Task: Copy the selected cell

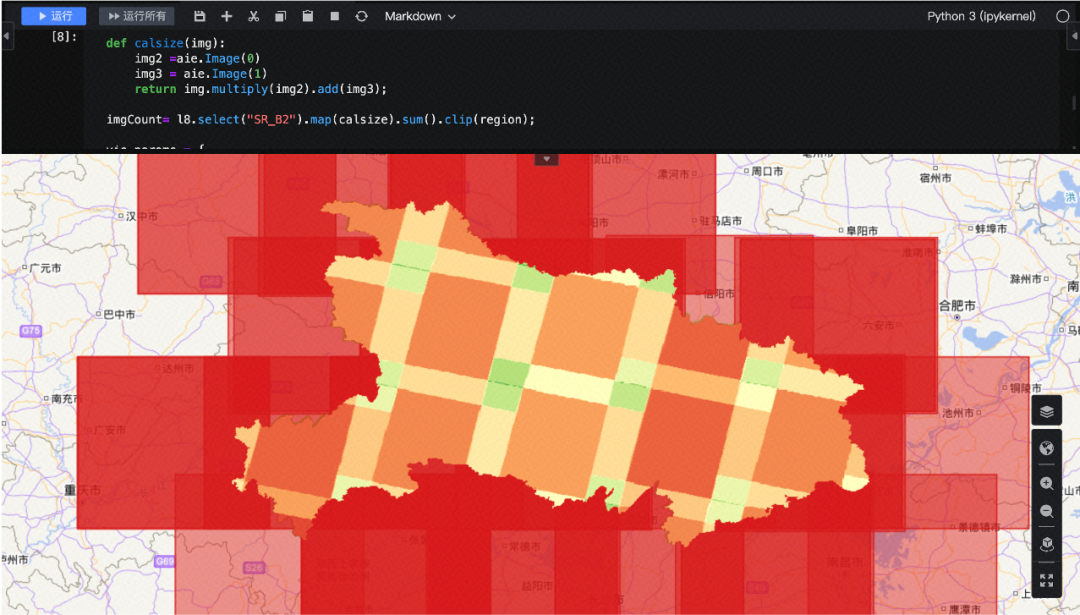Action: [x=282, y=16]
